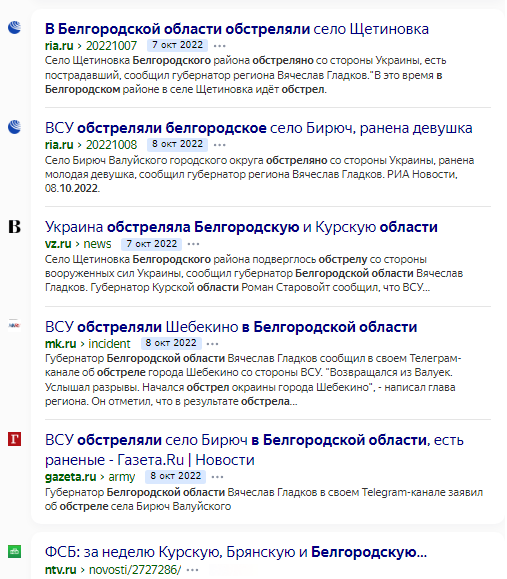Open three-dot menu for gazeta.ru result
The image size is (507, 579).
coord(217,477)
